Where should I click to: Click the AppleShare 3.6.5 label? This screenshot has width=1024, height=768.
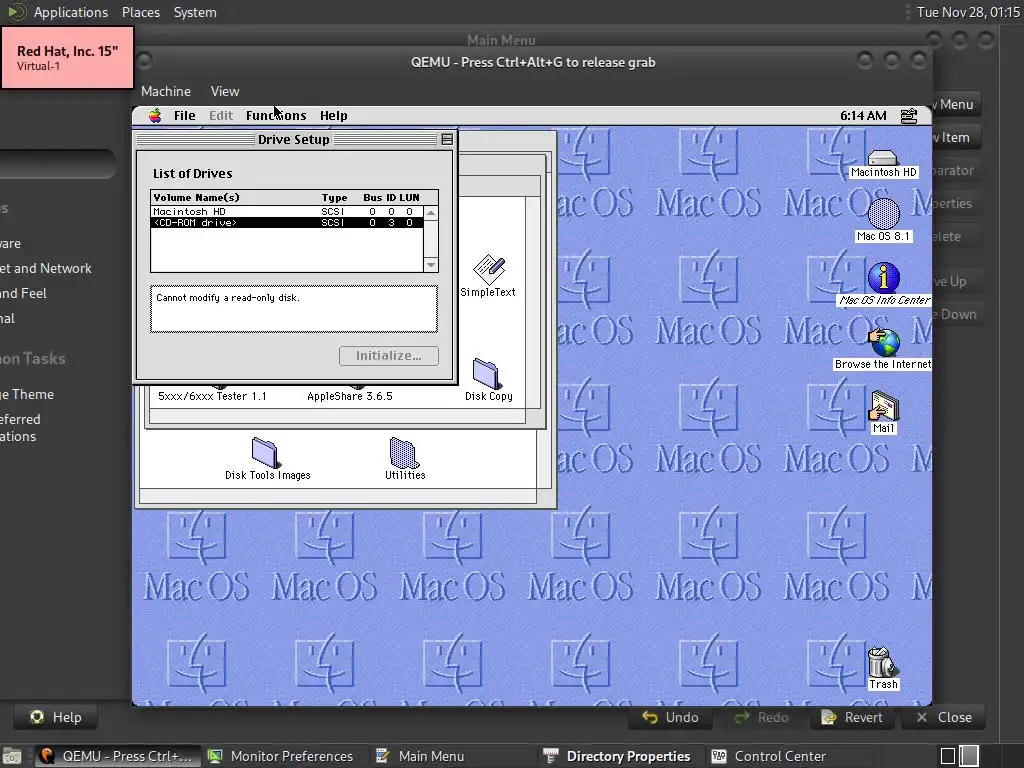coord(349,396)
